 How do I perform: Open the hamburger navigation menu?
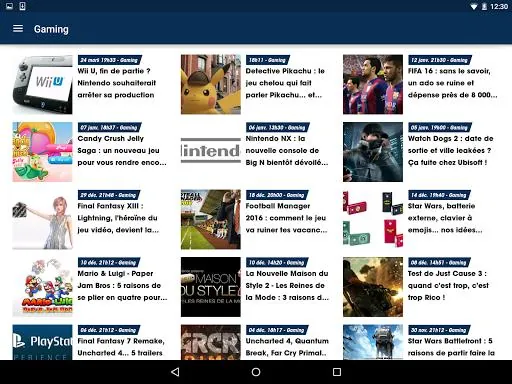18,29
